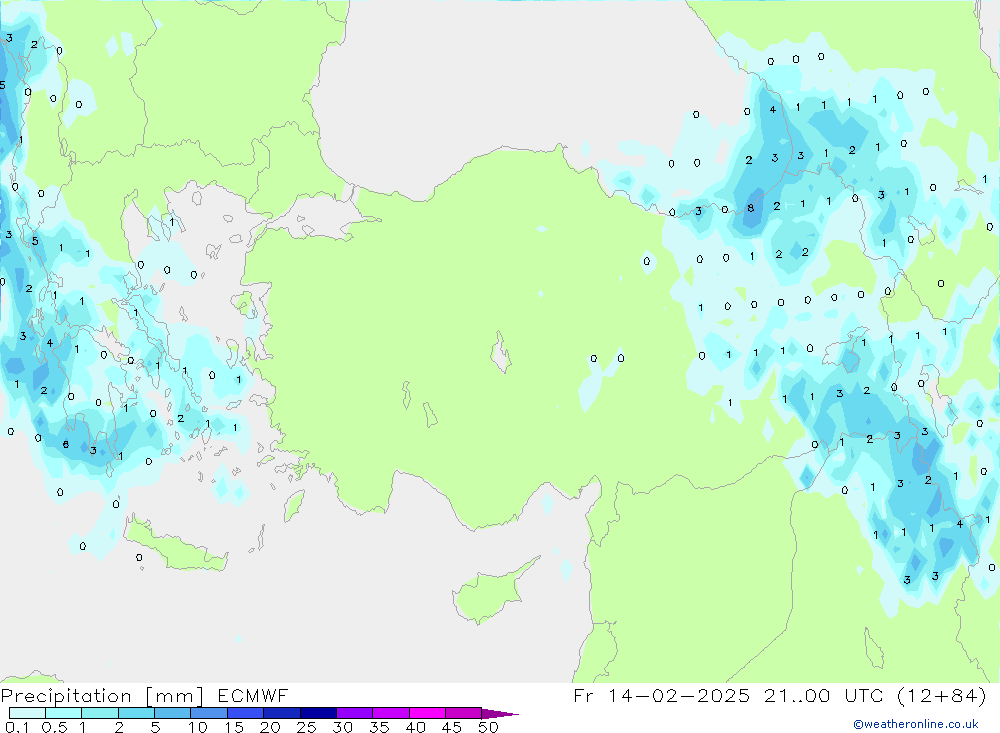Click the 0.5–1 mm legend color box

point(64,713)
